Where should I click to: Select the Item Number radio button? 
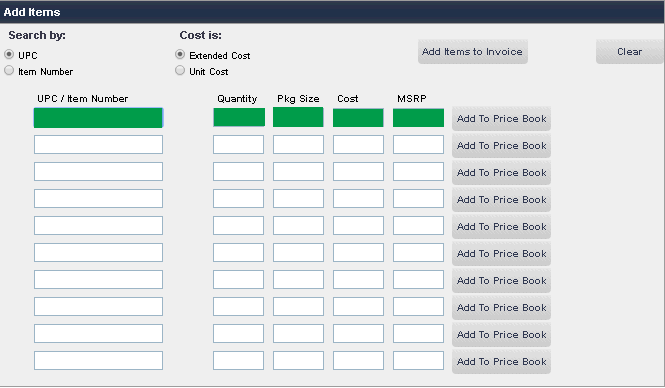click(9, 70)
